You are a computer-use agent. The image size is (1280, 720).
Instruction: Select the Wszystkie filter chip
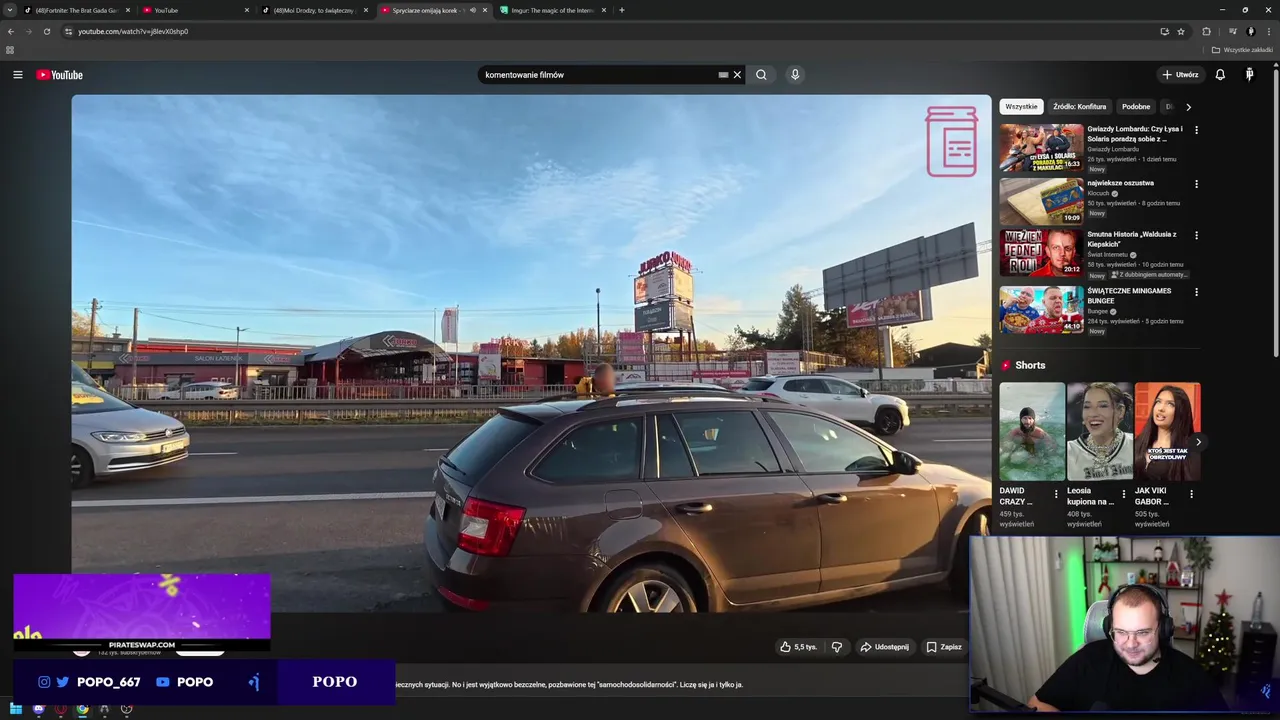click(x=1022, y=107)
